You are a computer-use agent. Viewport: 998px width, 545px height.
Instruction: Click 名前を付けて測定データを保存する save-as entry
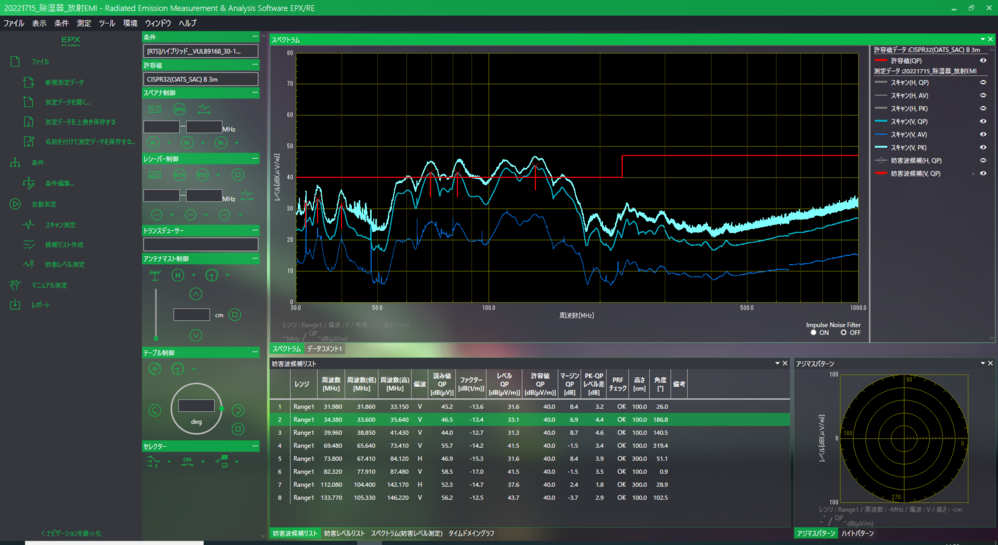pos(88,142)
